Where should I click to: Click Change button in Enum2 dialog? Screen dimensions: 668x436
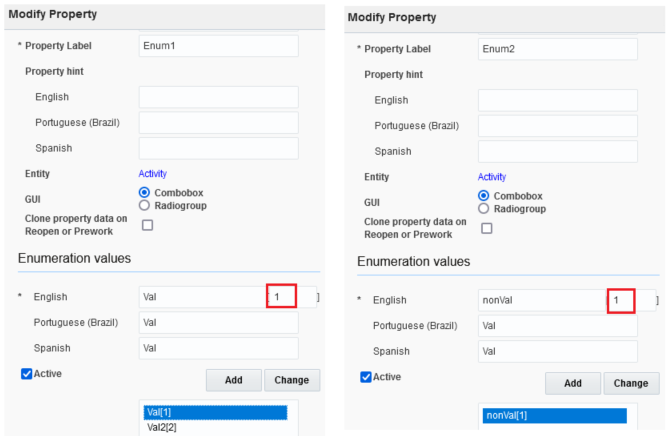(x=631, y=384)
